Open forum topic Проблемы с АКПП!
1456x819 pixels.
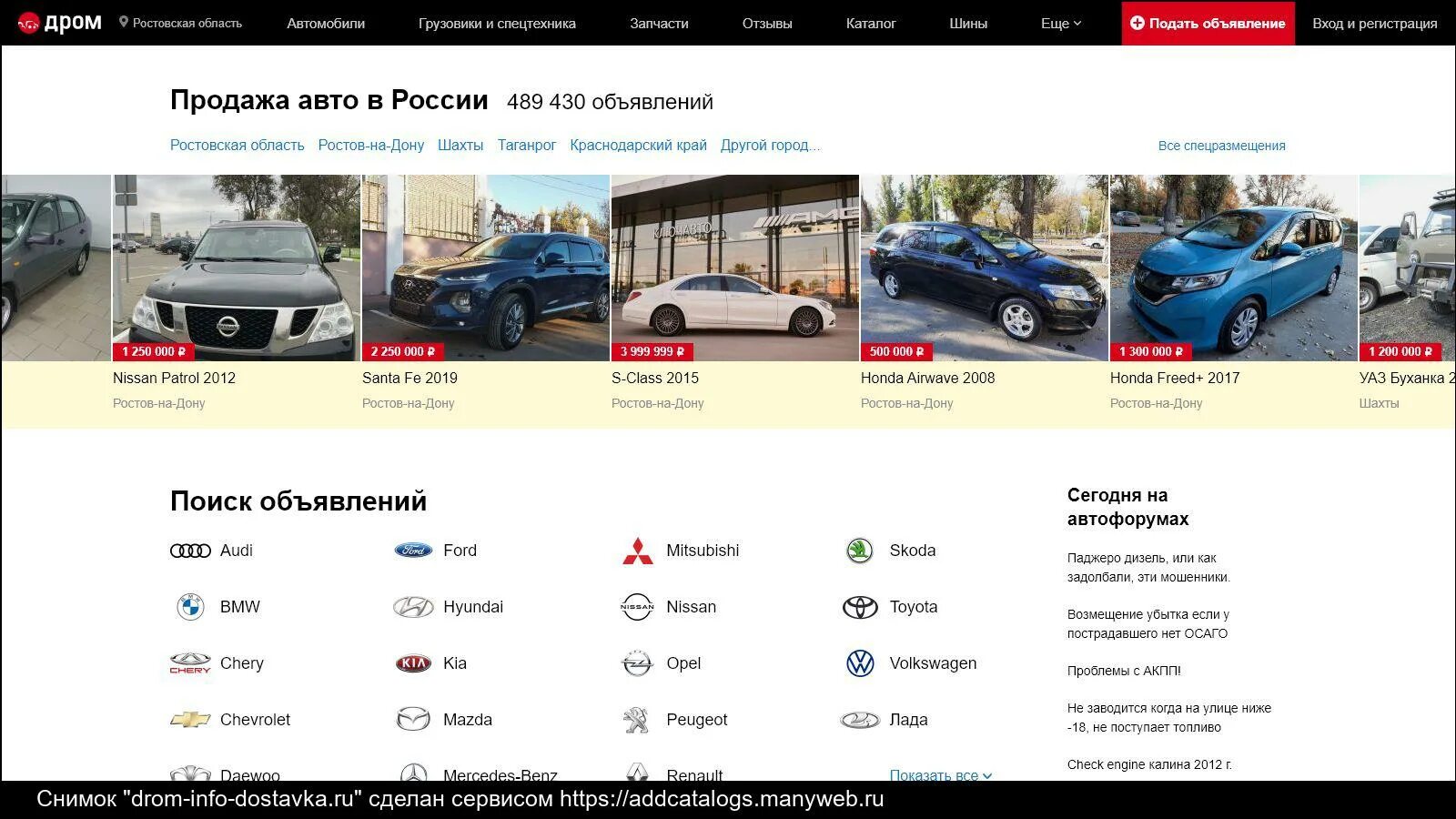(x=1124, y=671)
